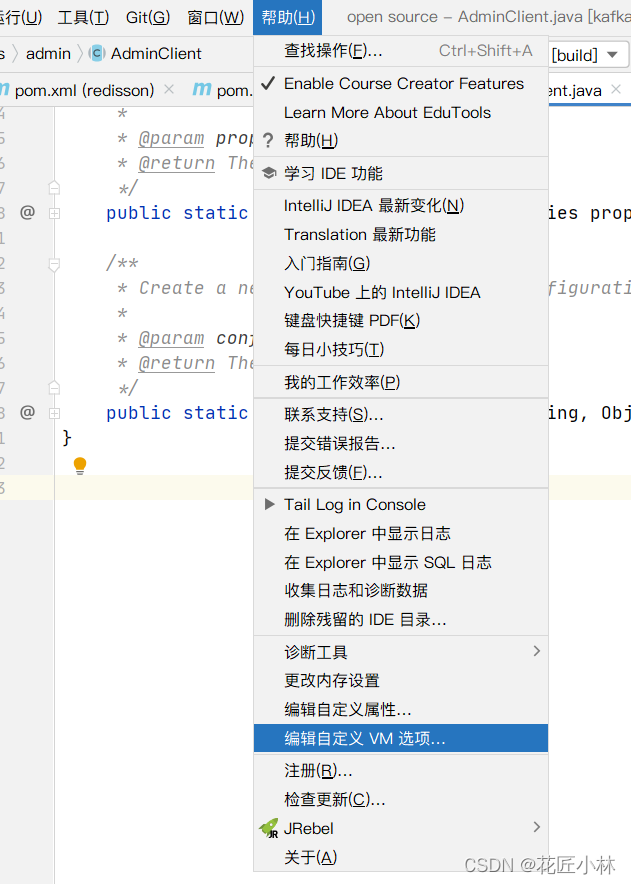631x884 pixels.
Task: Select 收集日志和诊断数据
Action: click(x=401, y=590)
